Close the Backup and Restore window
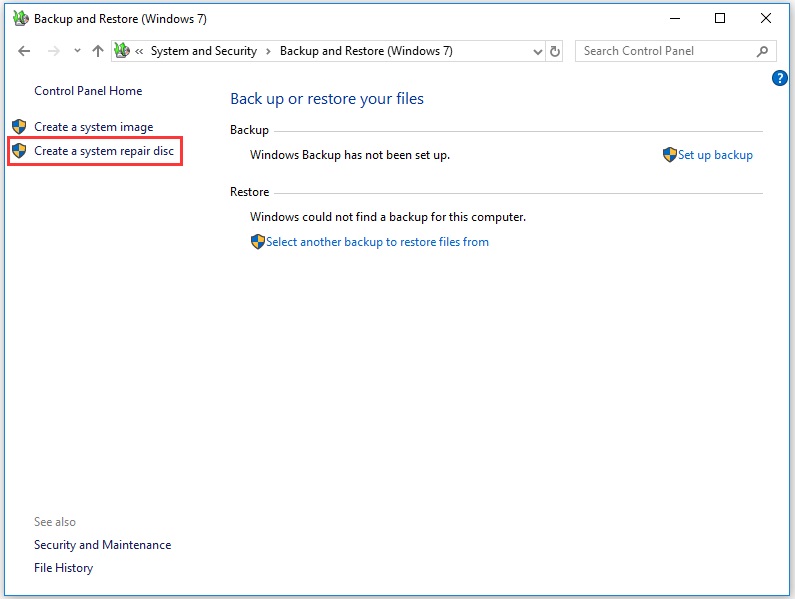Viewport: 795px width, 599px height. 766,18
